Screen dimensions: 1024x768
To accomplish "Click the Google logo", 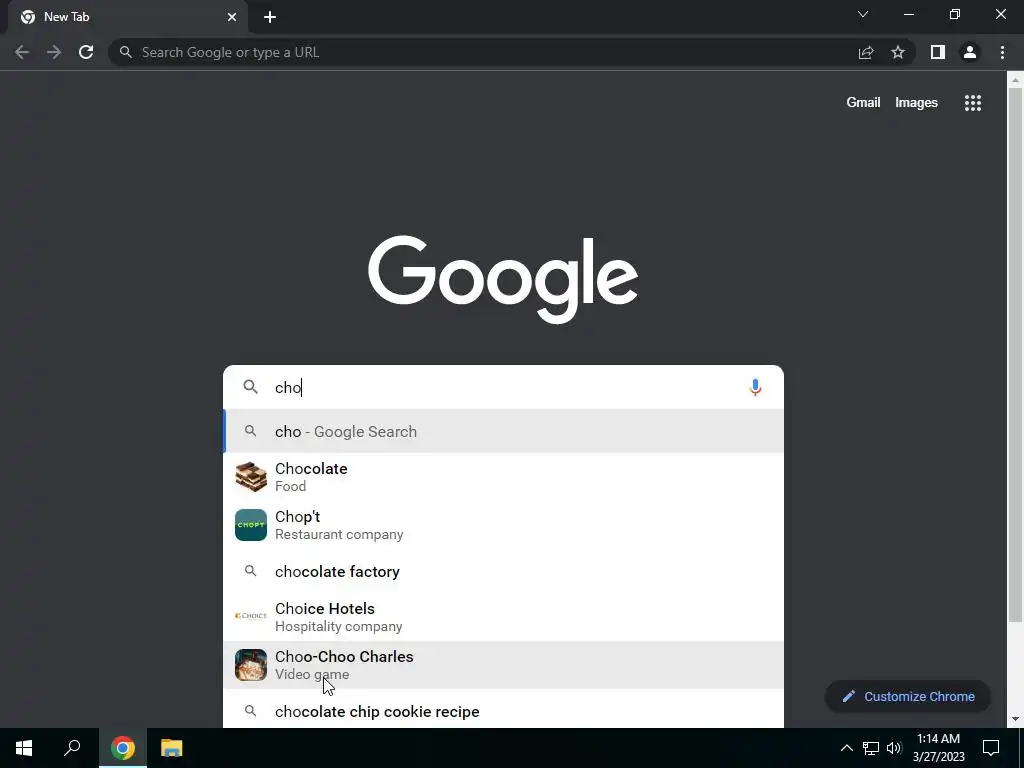I will (503, 280).
